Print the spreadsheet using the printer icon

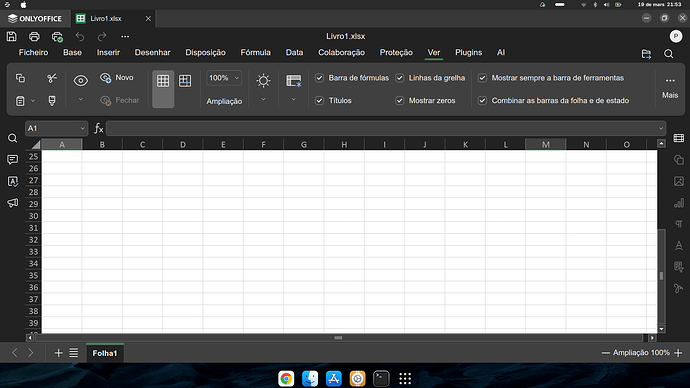(x=34, y=37)
